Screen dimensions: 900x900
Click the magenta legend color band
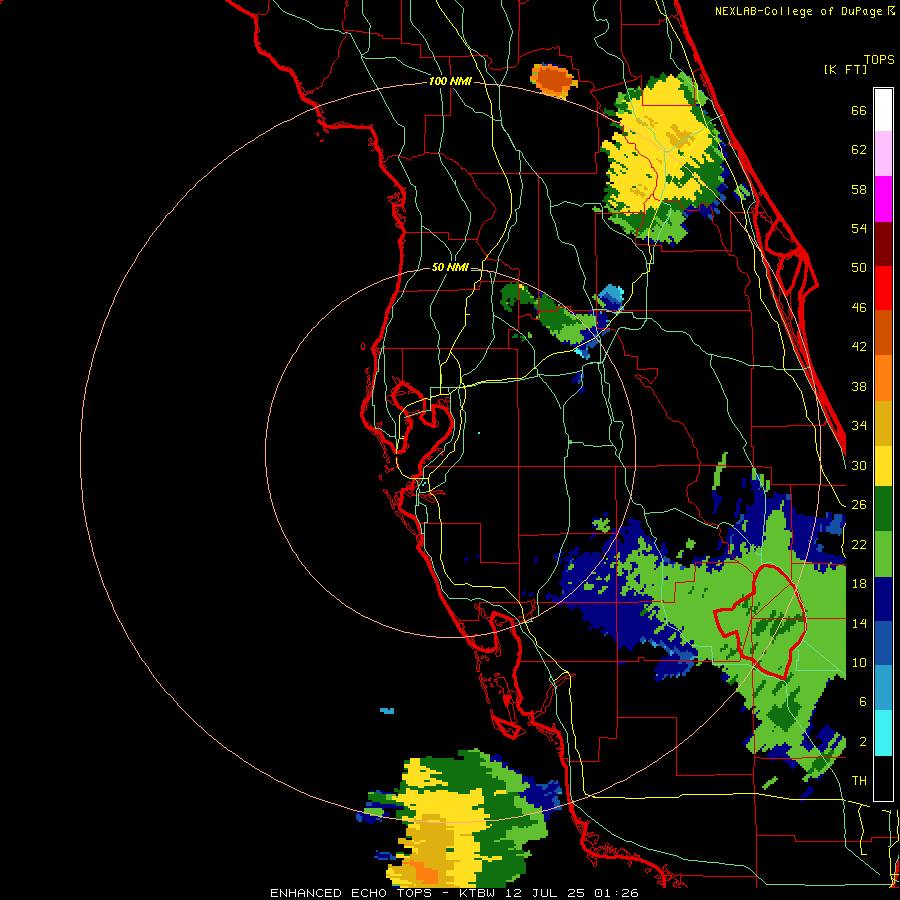tap(883, 199)
